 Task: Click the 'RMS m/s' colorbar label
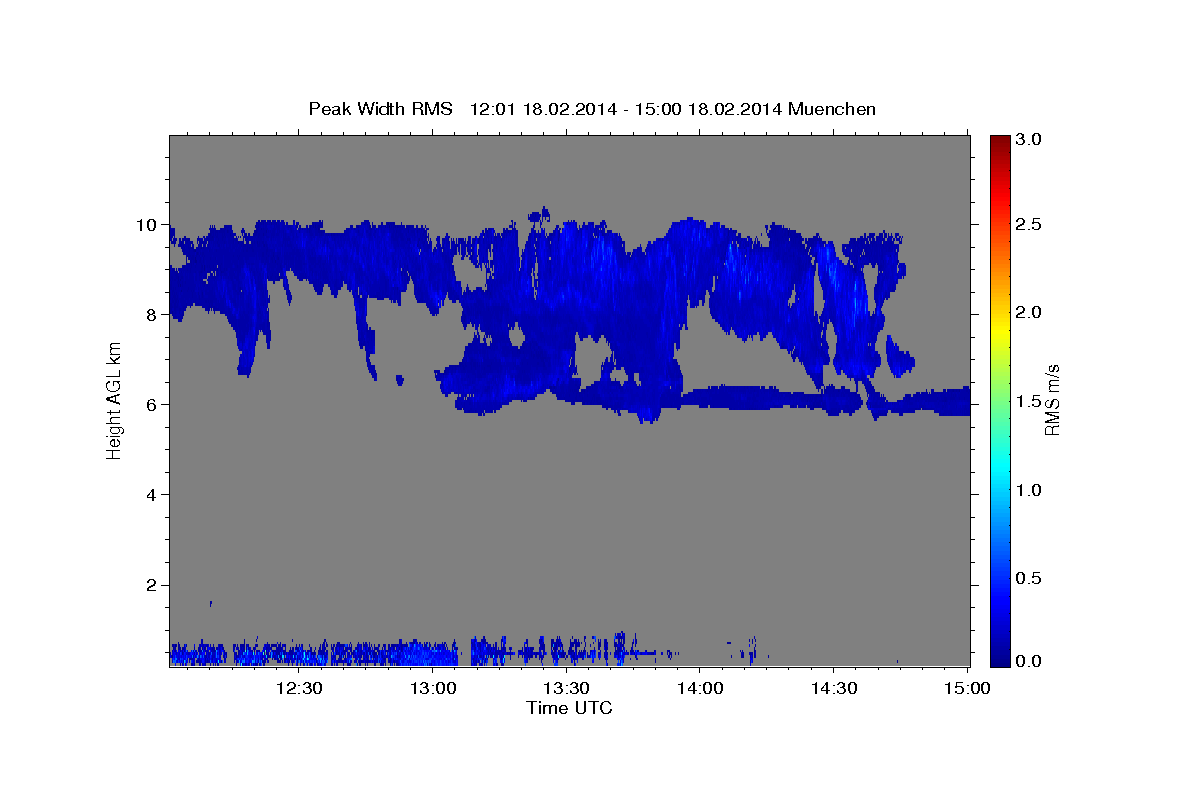click(1052, 401)
